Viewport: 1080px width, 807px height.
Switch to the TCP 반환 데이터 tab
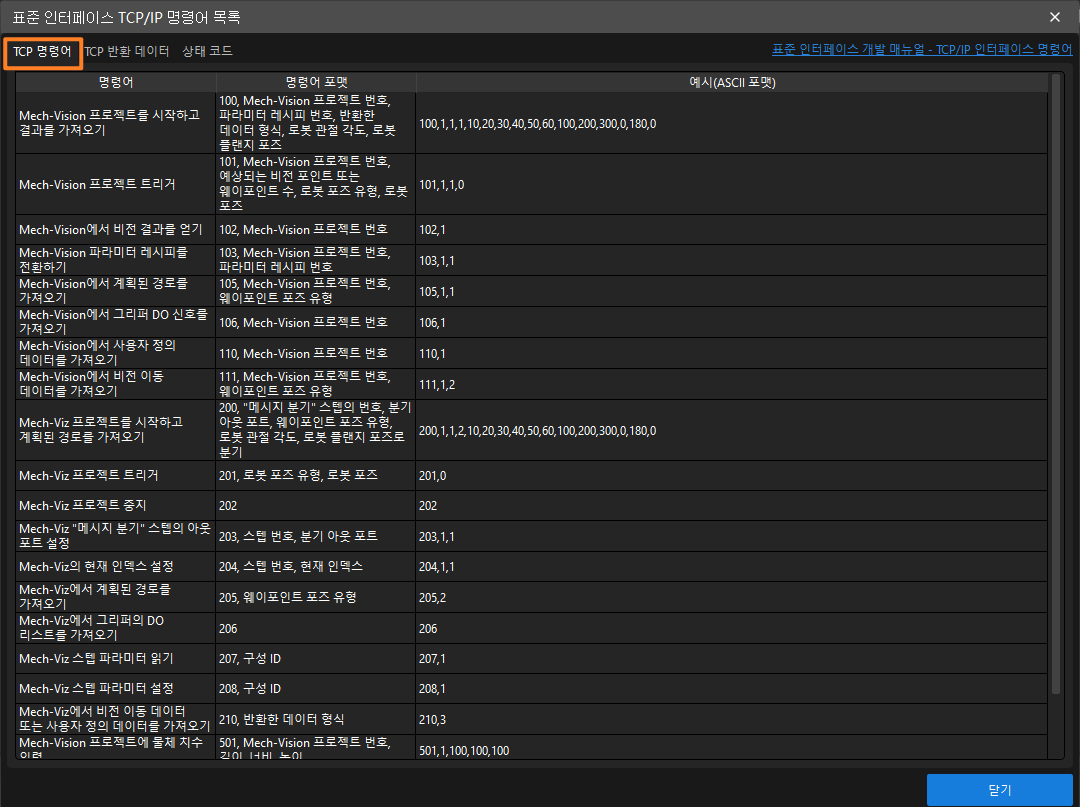pos(126,51)
